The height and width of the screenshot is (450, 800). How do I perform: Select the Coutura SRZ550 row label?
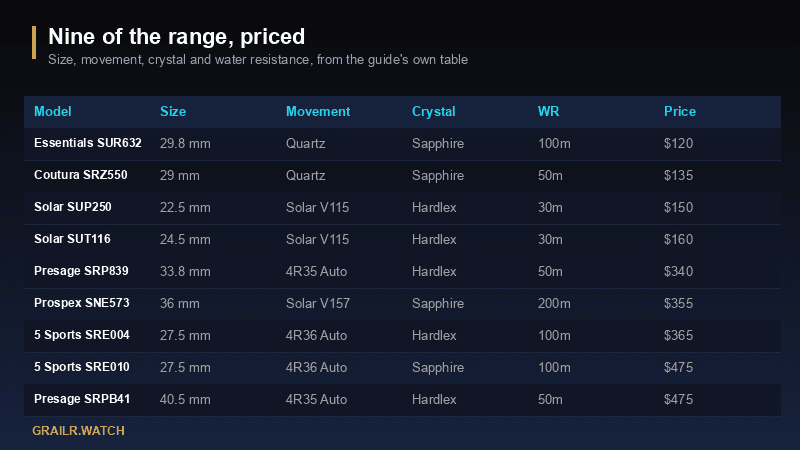[81, 175]
